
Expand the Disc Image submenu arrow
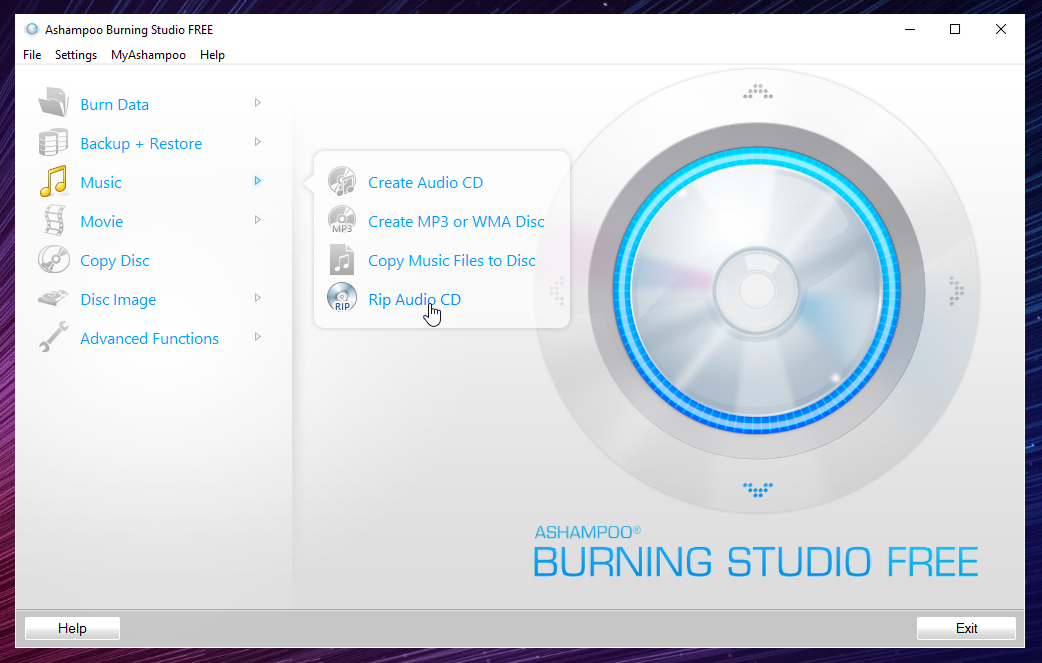click(257, 298)
